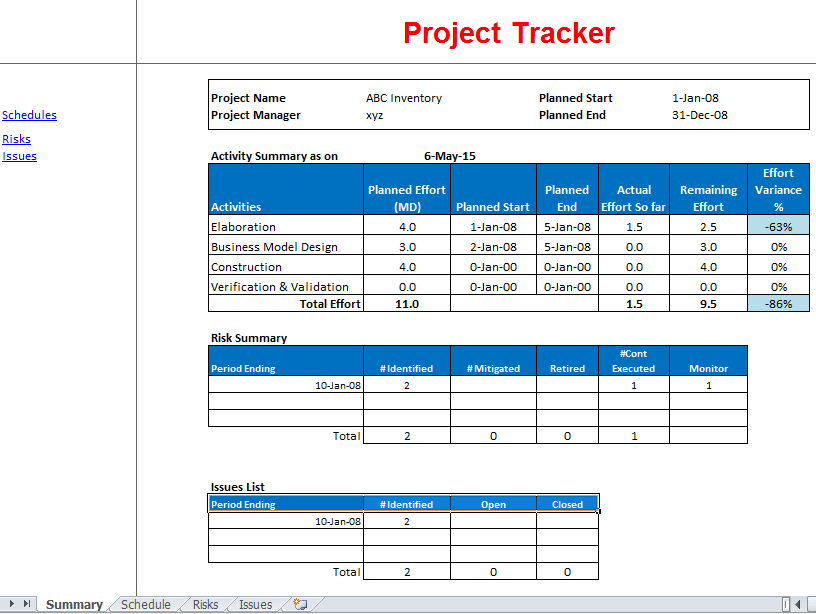Select the 11.0 total planned effort cell
Screen dimensions: 816x614
(407, 304)
